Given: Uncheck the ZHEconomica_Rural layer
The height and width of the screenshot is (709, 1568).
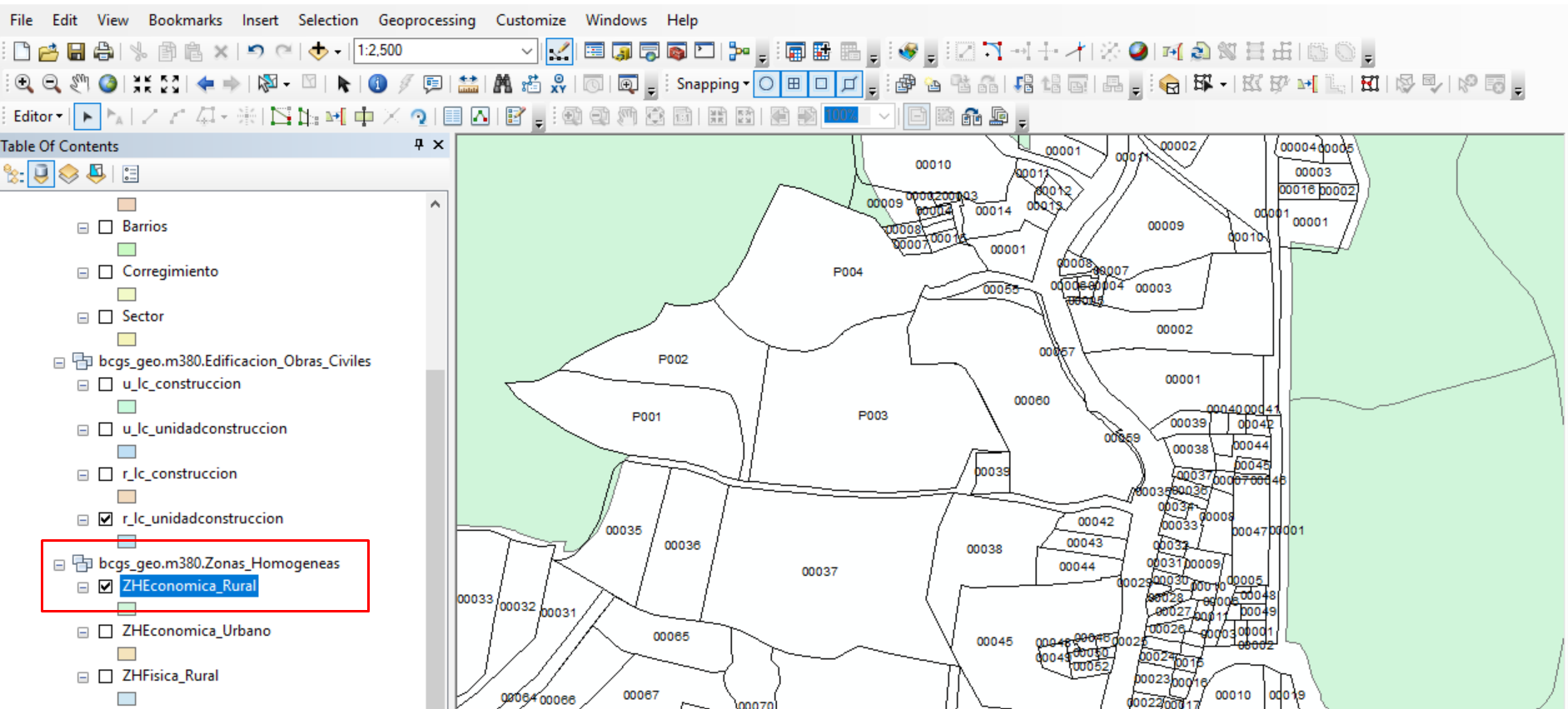Looking at the screenshot, I should 106,587.
